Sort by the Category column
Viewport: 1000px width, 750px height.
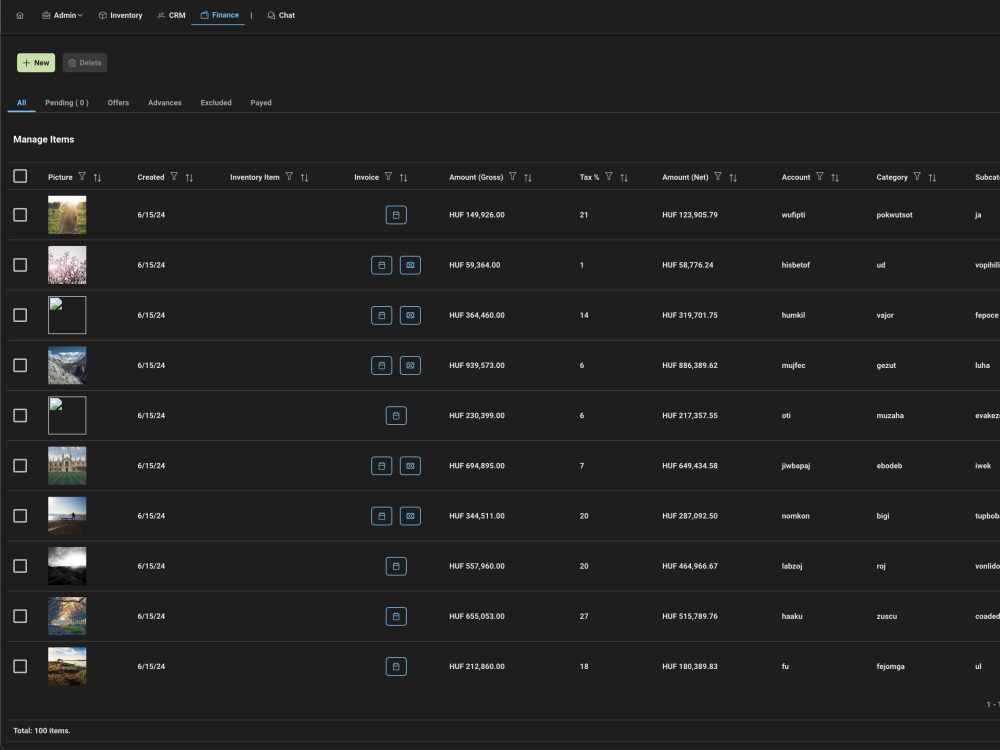point(932,177)
